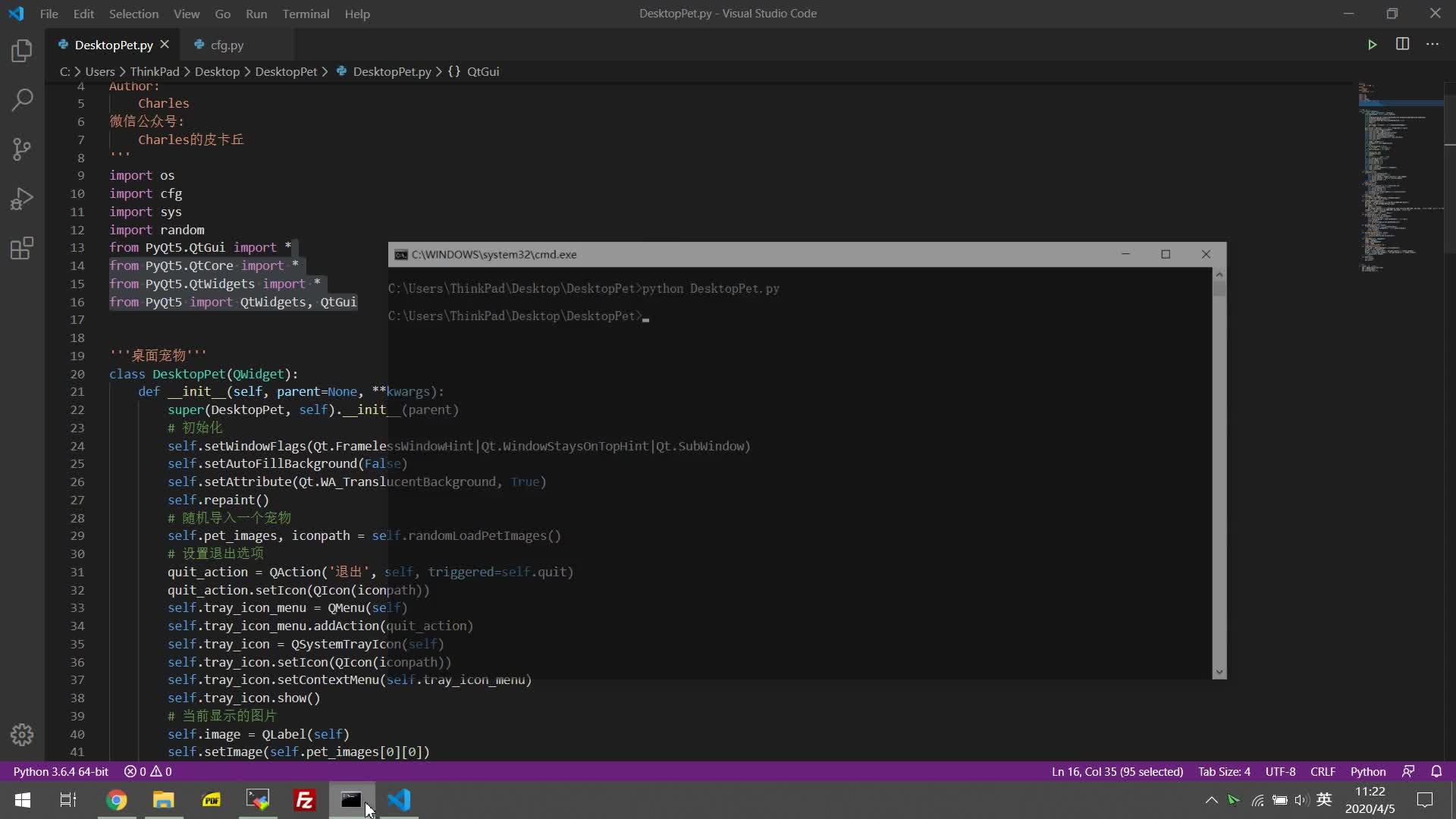Open Chrome from the Windows taskbar
The height and width of the screenshot is (819, 1456).
pos(116,800)
